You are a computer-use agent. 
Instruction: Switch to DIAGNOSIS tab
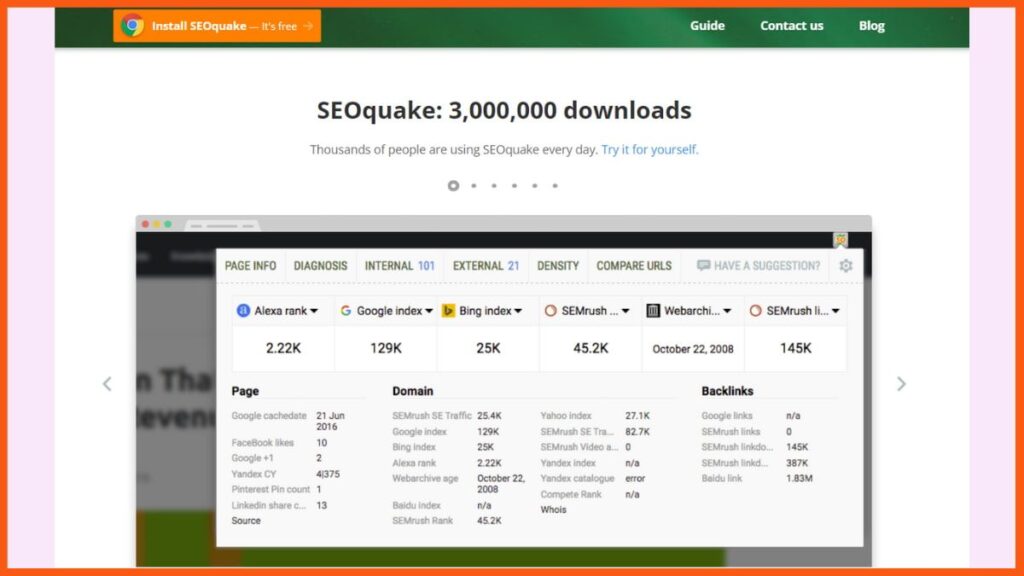click(x=320, y=266)
